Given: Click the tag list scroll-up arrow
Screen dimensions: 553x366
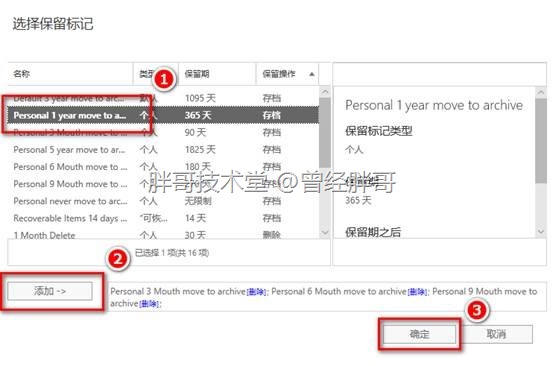Looking at the screenshot, I should pyautogui.click(x=325, y=92).
